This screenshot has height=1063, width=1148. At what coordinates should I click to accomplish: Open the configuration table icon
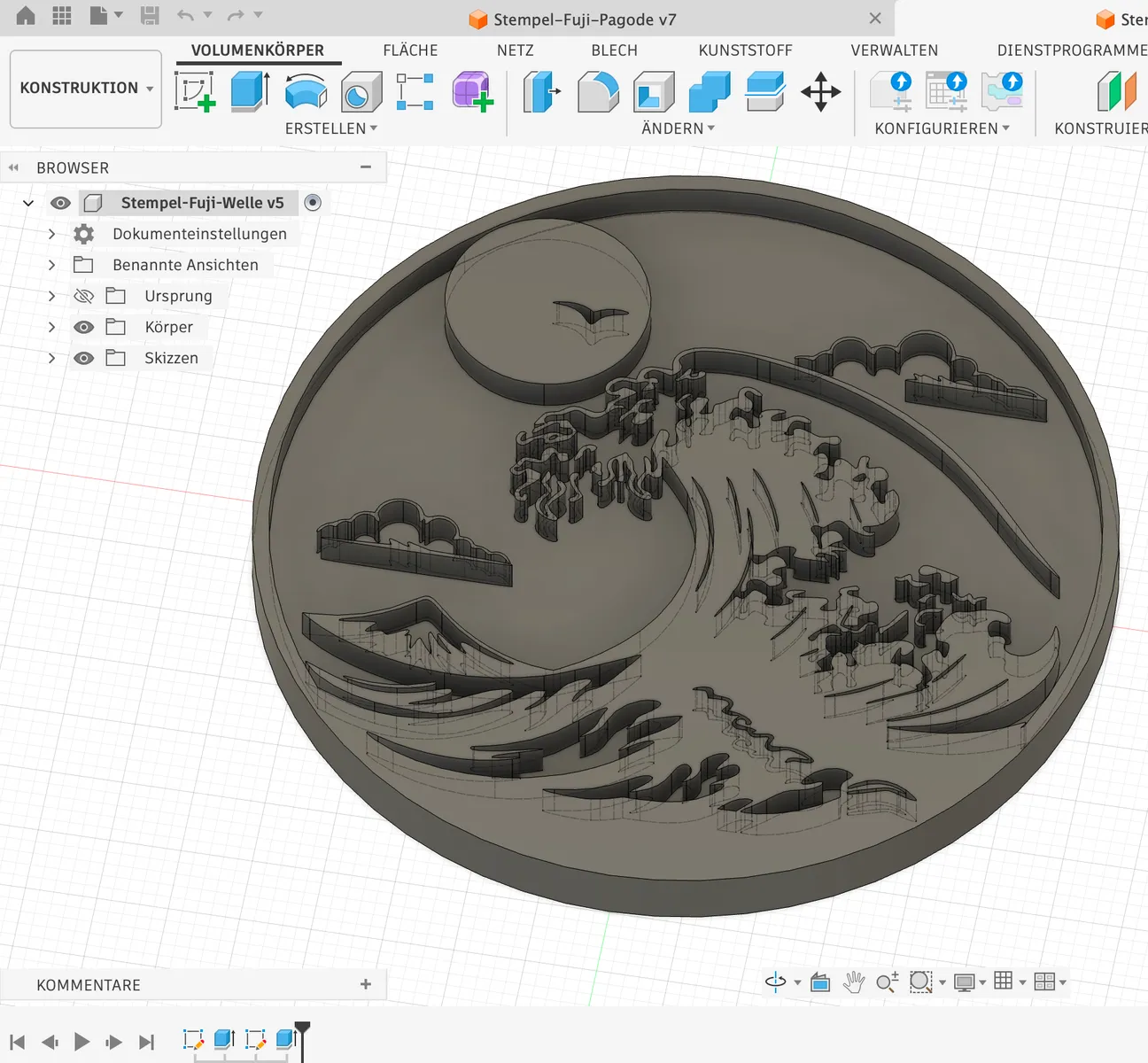[947, 91]
